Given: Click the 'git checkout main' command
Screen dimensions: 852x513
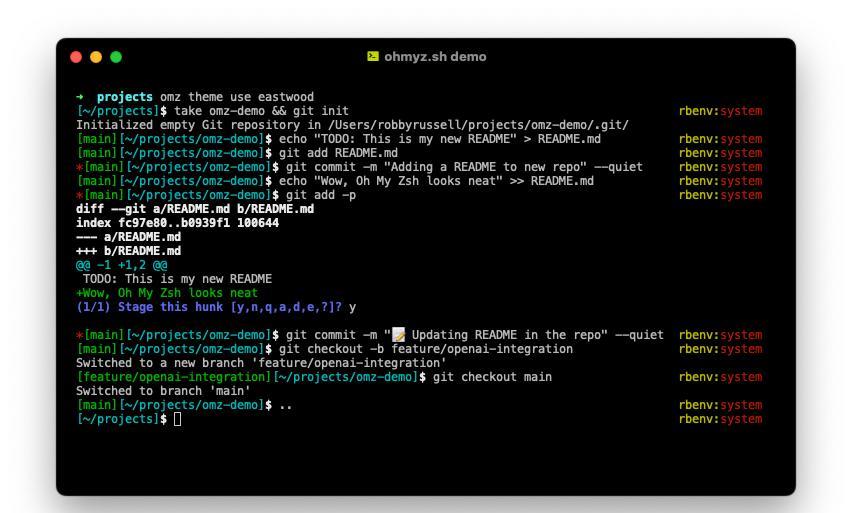Looking at the screenshot, I should coord(492,377).
